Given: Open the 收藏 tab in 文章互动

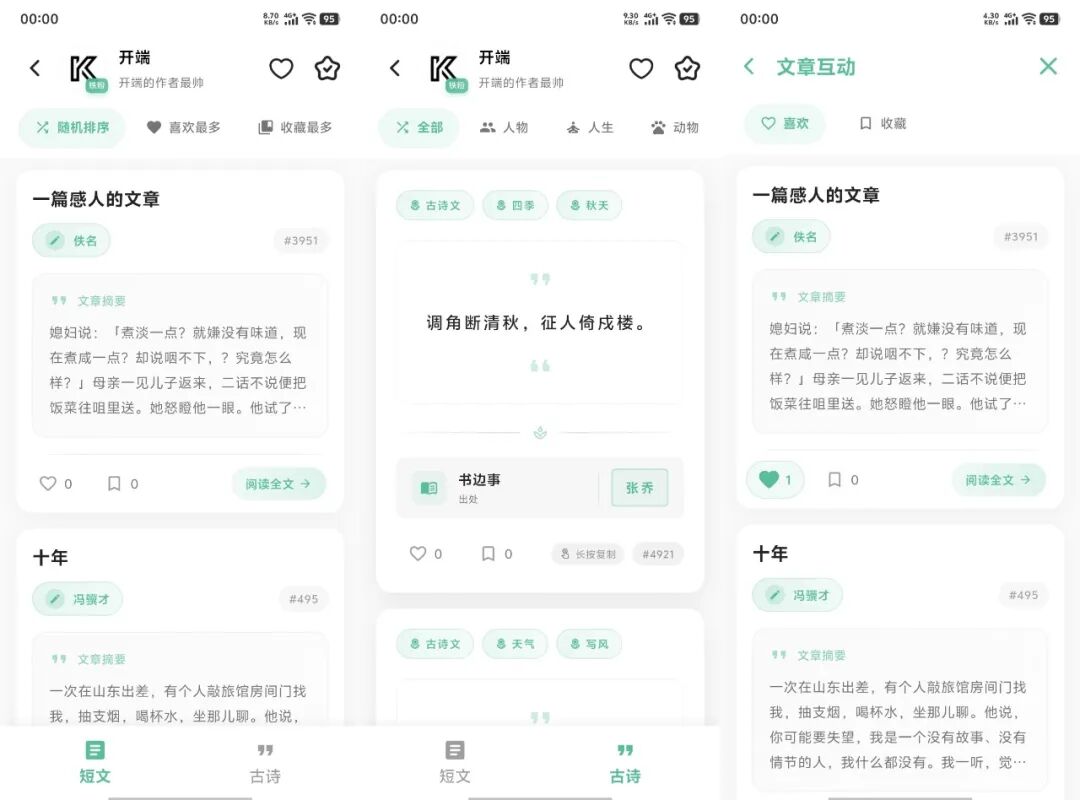Looking at the screenshot, I should [883, 123].
